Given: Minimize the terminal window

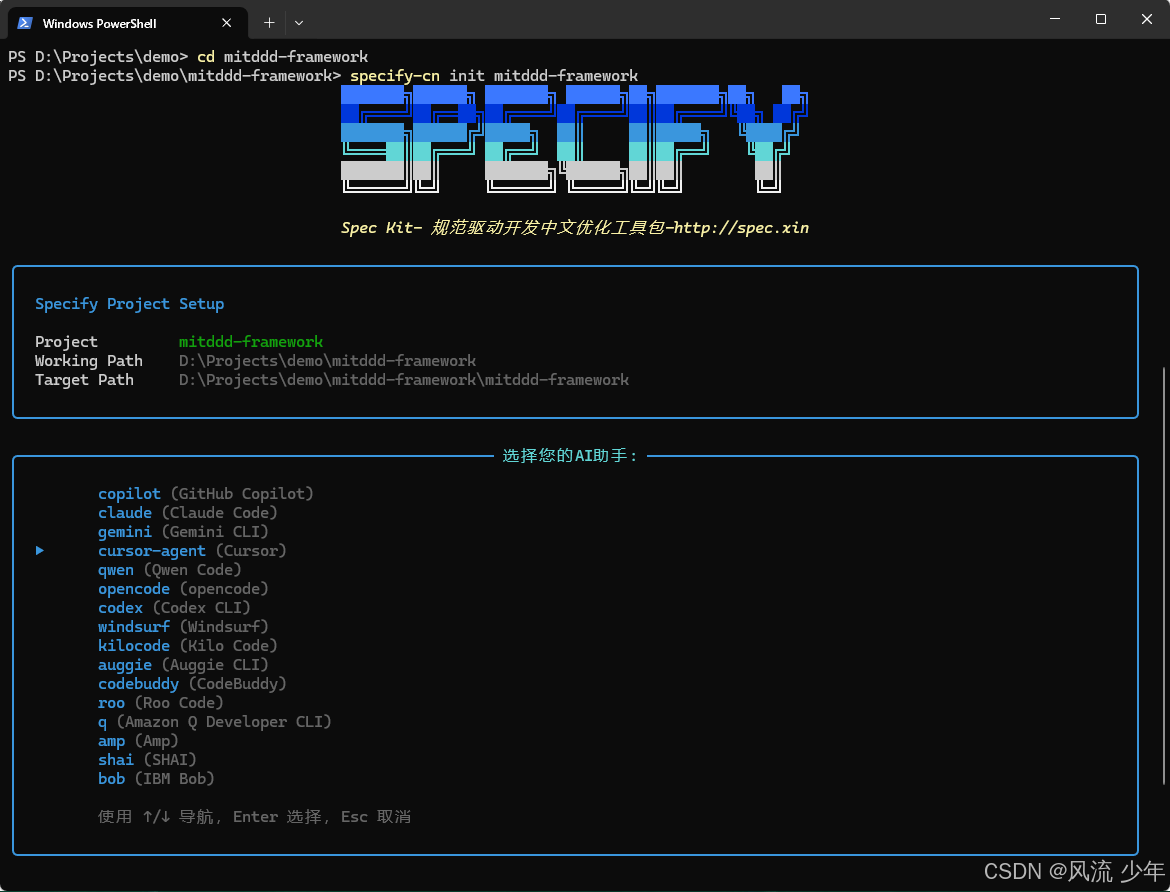Looking at the screenshot, I should (x=1055, y=19).
